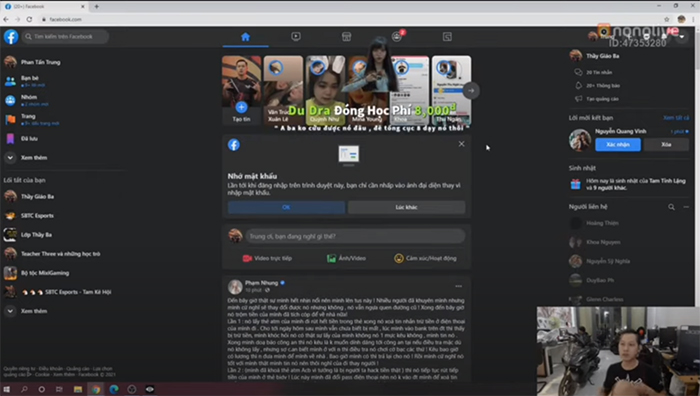Open the Watch video tab icon
The image size is (700, 396).
(x=296, y=37)
